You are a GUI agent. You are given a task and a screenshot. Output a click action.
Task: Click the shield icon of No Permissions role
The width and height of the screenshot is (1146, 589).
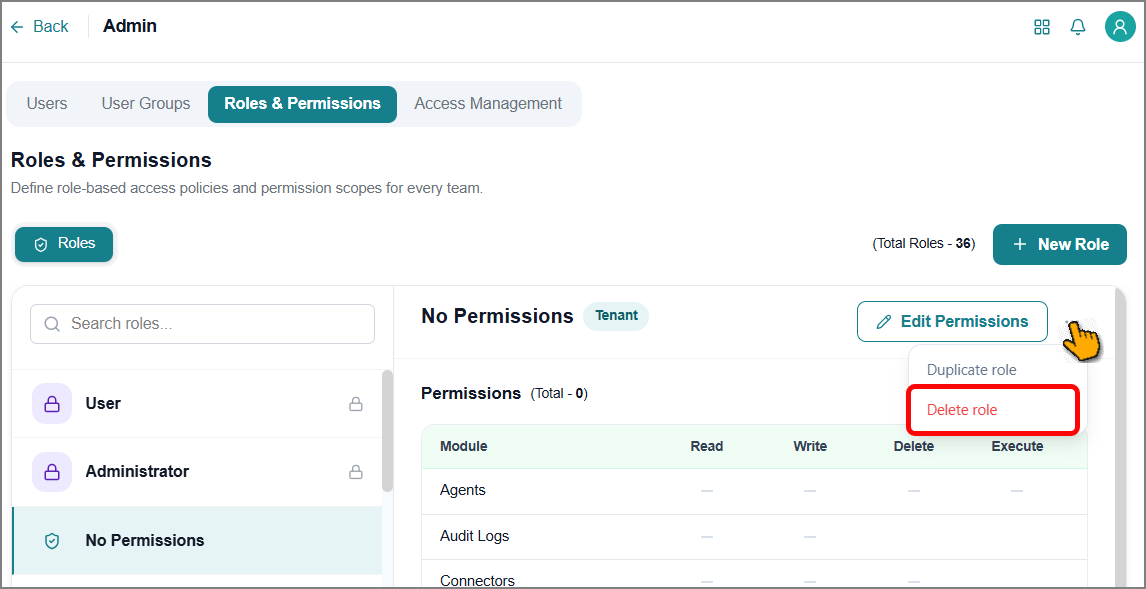coord(52,541)
